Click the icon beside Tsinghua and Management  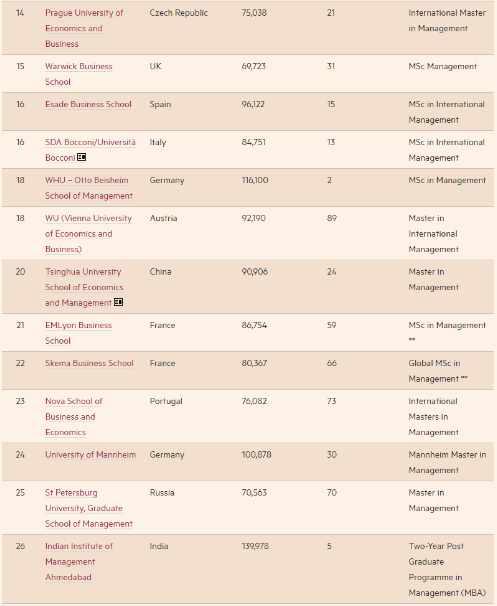pyautogui.click(x=118, y=302)
